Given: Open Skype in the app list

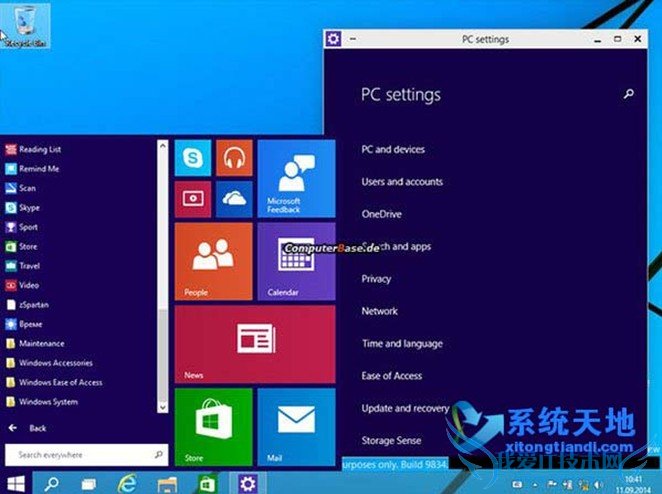Looking at the screenshot, I should tap(22, 207).
